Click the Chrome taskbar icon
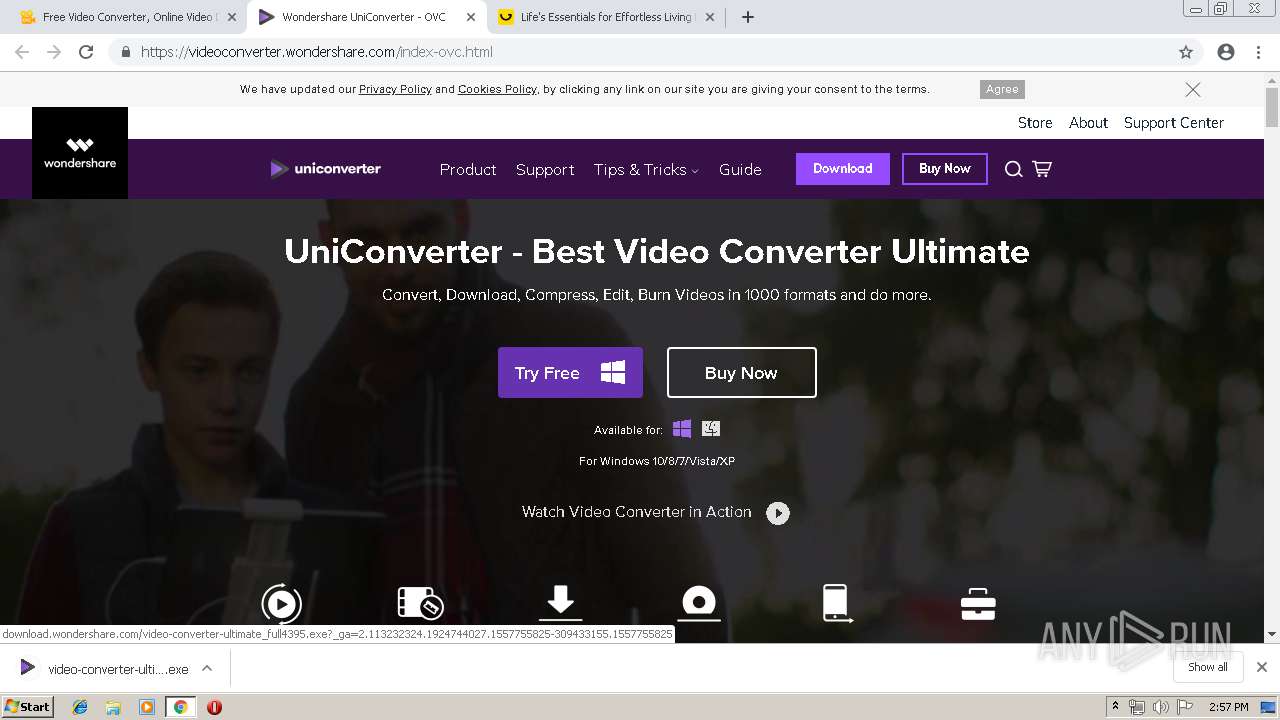 tap(180, 707)
